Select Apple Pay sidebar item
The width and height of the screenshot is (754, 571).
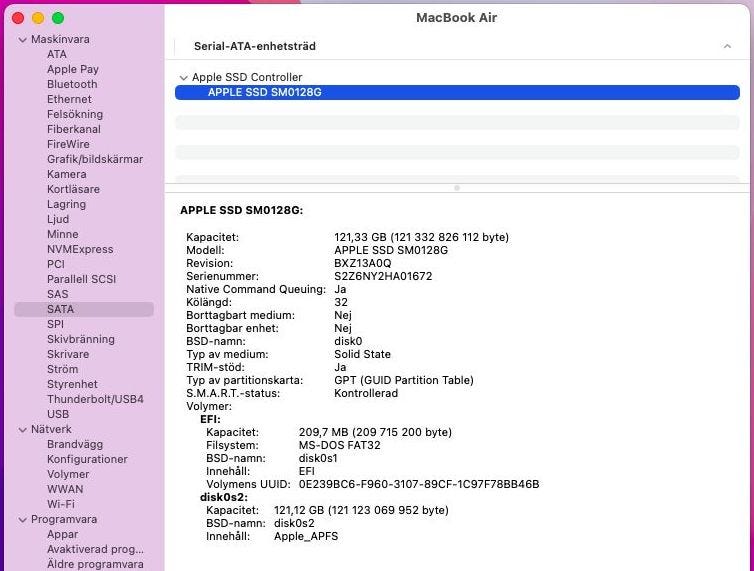[73, 69]
